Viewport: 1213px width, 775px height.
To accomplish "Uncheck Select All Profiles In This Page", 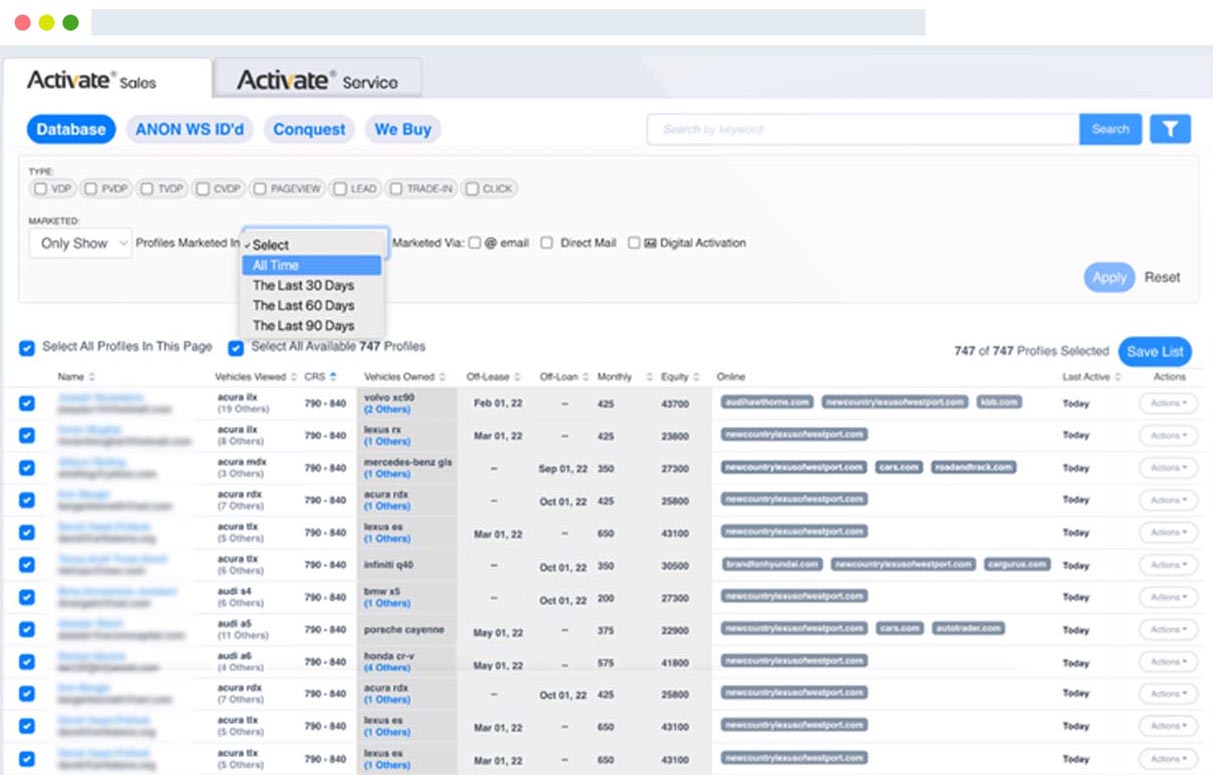I will point(26,348).
